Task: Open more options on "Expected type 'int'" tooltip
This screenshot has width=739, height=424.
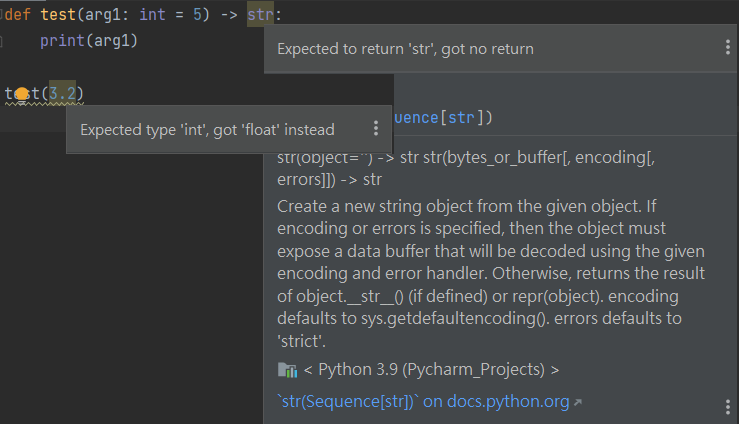Action: [376, 128]
